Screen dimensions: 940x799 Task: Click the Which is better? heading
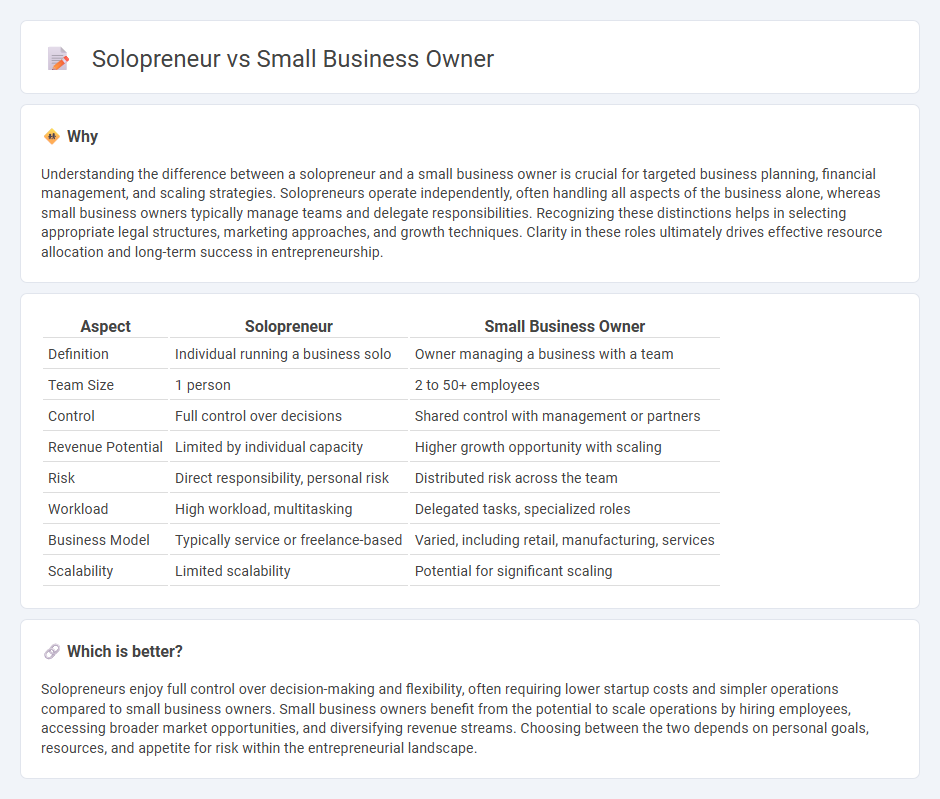[125, 652]
